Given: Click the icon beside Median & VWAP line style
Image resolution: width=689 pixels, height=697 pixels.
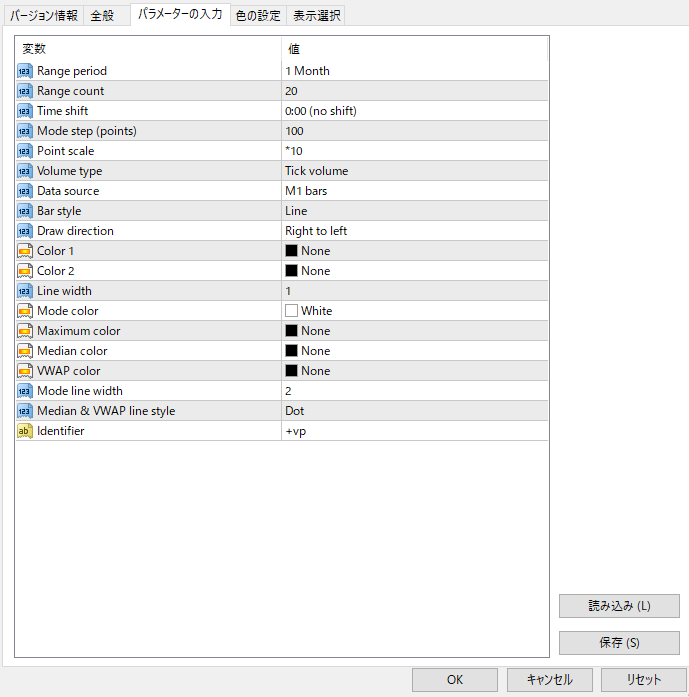Looking at the screenshot, I should pos(25,411).
